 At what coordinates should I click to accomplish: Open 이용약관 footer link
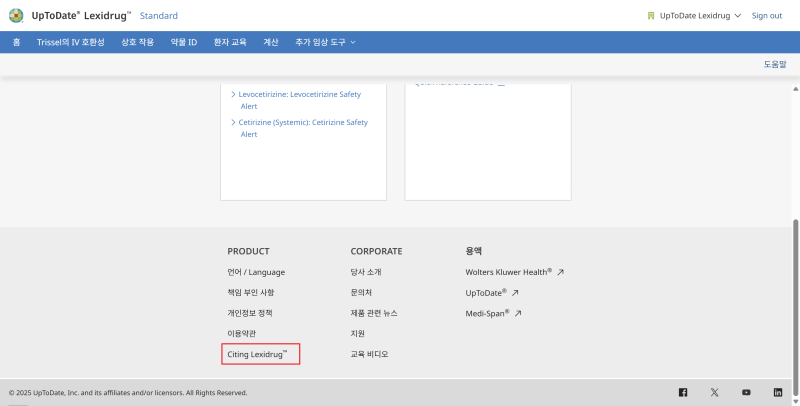[x=241, y=334]
